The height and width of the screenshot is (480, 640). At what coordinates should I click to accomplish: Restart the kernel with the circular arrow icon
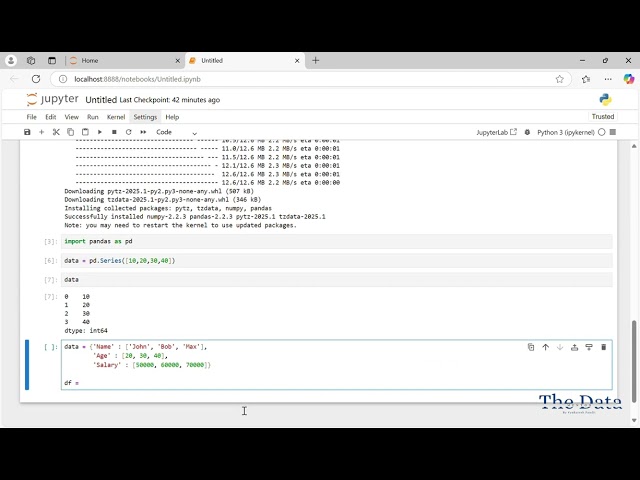[129, 132]
